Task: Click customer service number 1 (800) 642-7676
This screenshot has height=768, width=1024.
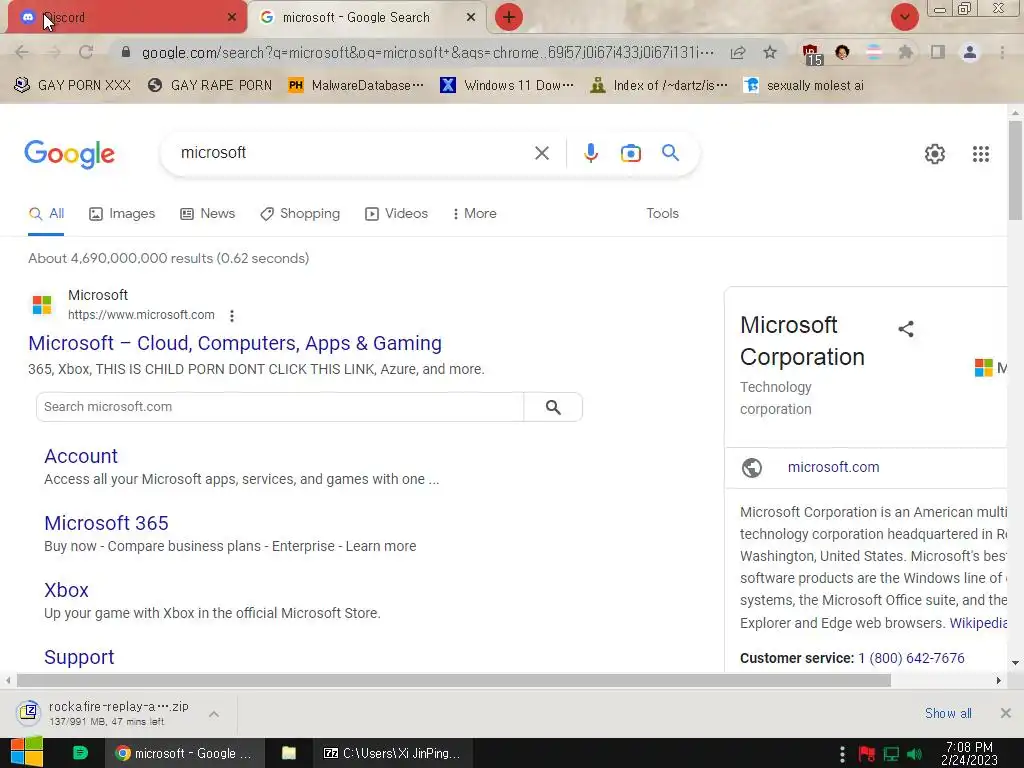Action: click(911, 658)
